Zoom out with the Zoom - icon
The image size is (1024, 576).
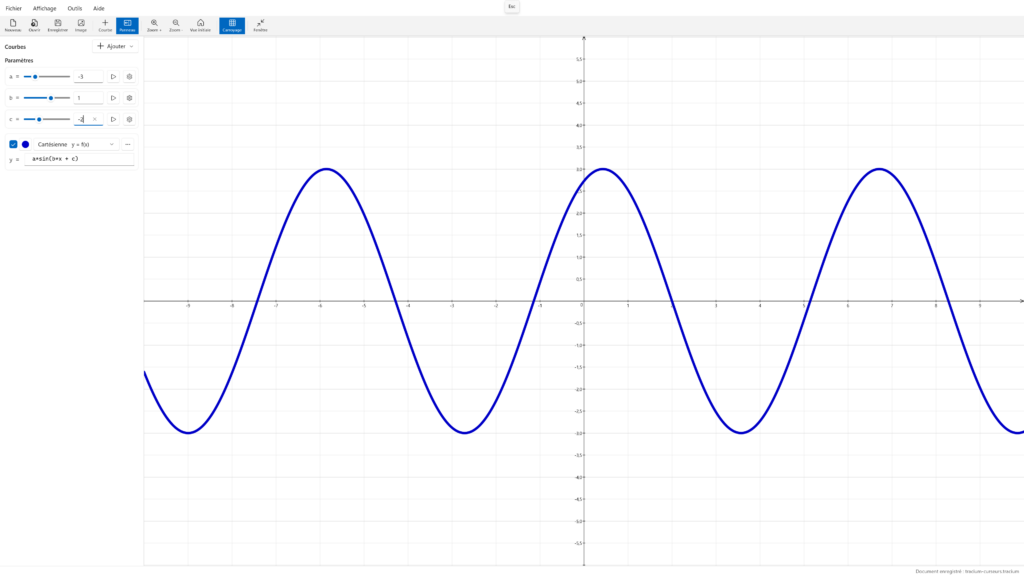point(175,25)
